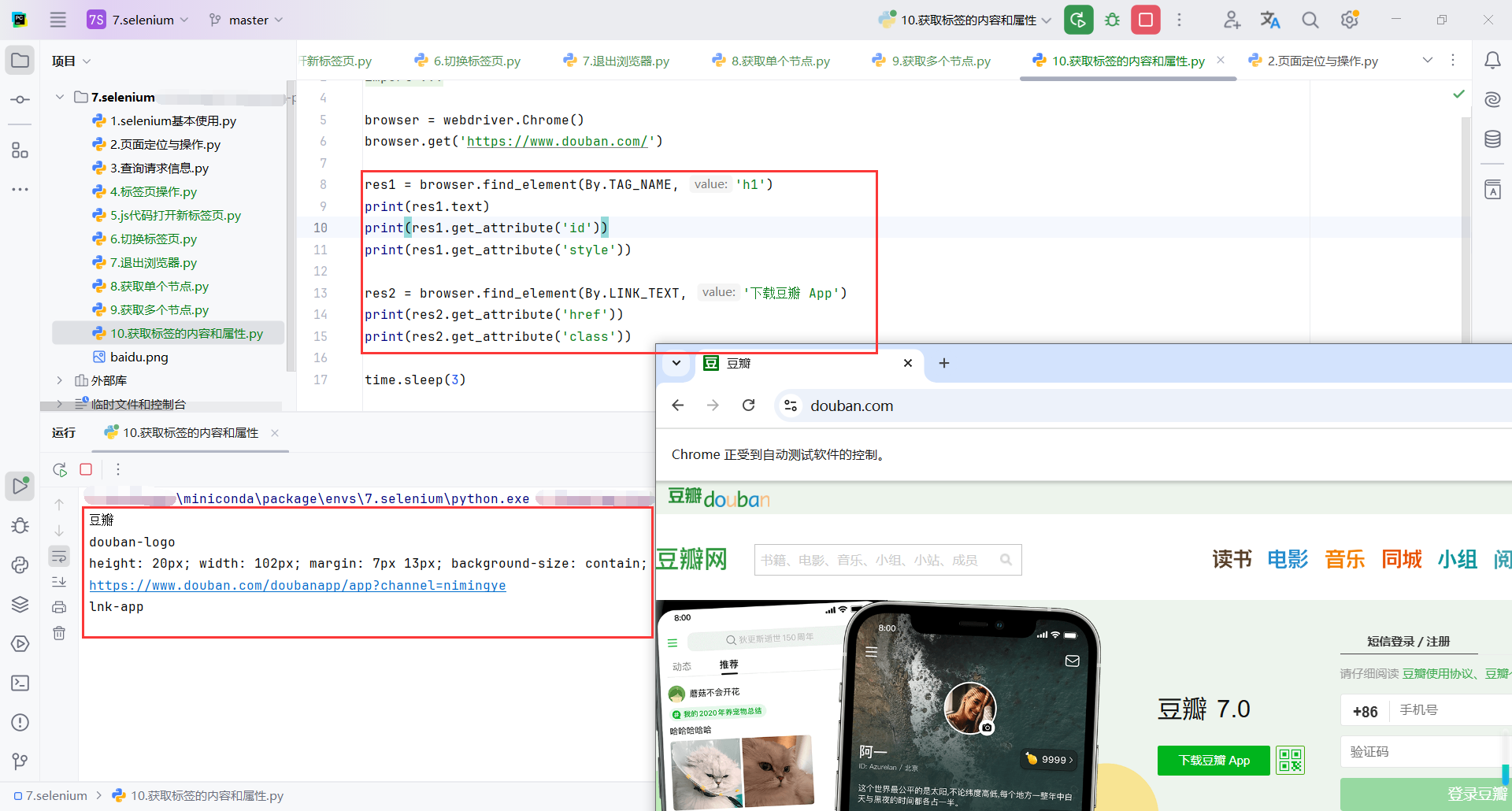This screenshot has width=1512, height=811.
Task: Open the 电影 link on Douban
Action: tap(1288, 559)
